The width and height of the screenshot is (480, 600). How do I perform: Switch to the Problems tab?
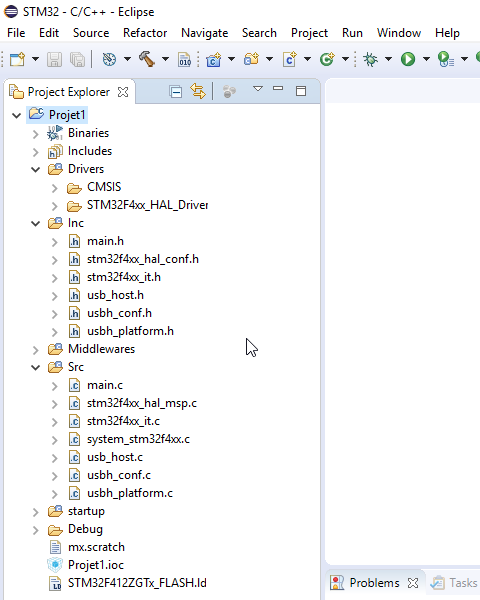(374, 583)
